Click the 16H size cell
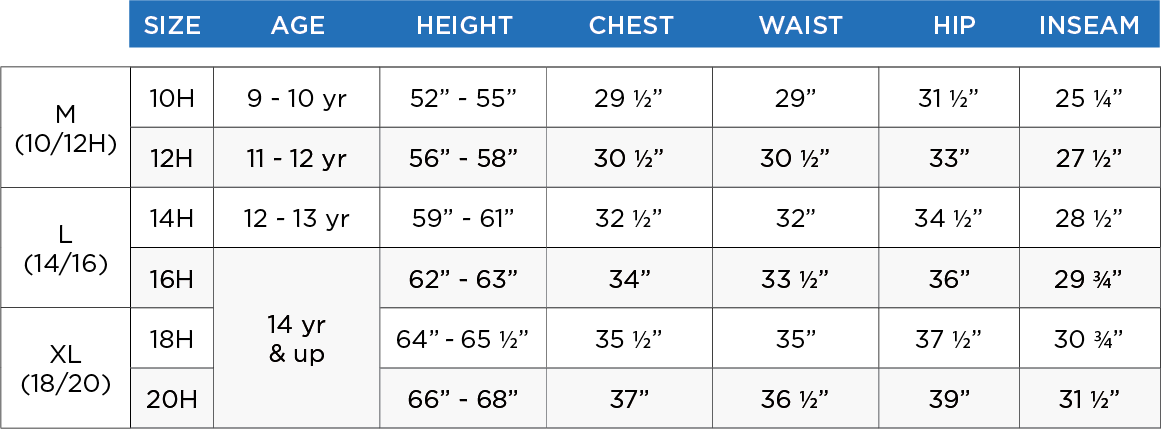Viewport: 1161px width, 429px height. click(171, 279)
